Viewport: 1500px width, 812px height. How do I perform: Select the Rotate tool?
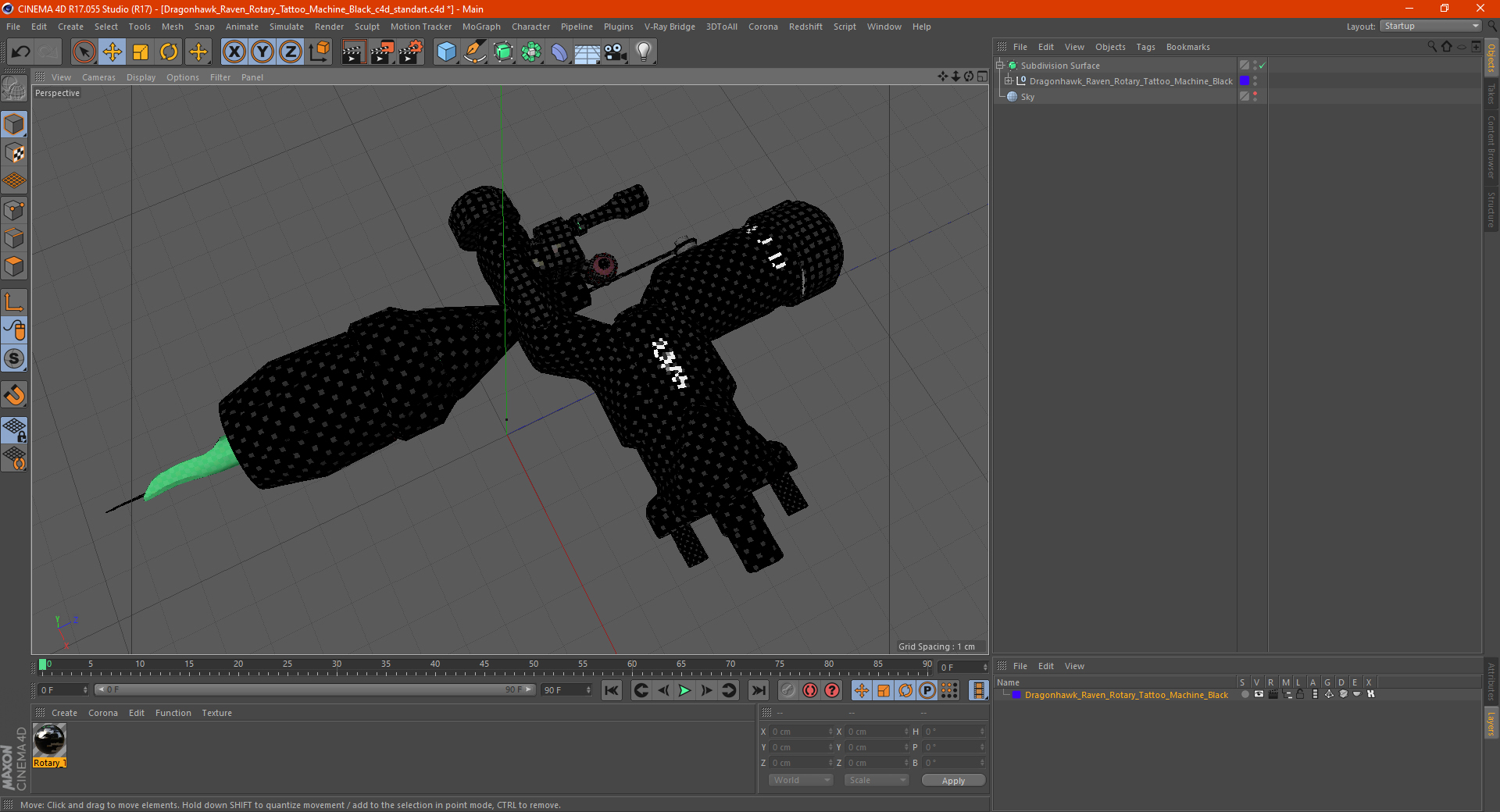click(169, 52)
